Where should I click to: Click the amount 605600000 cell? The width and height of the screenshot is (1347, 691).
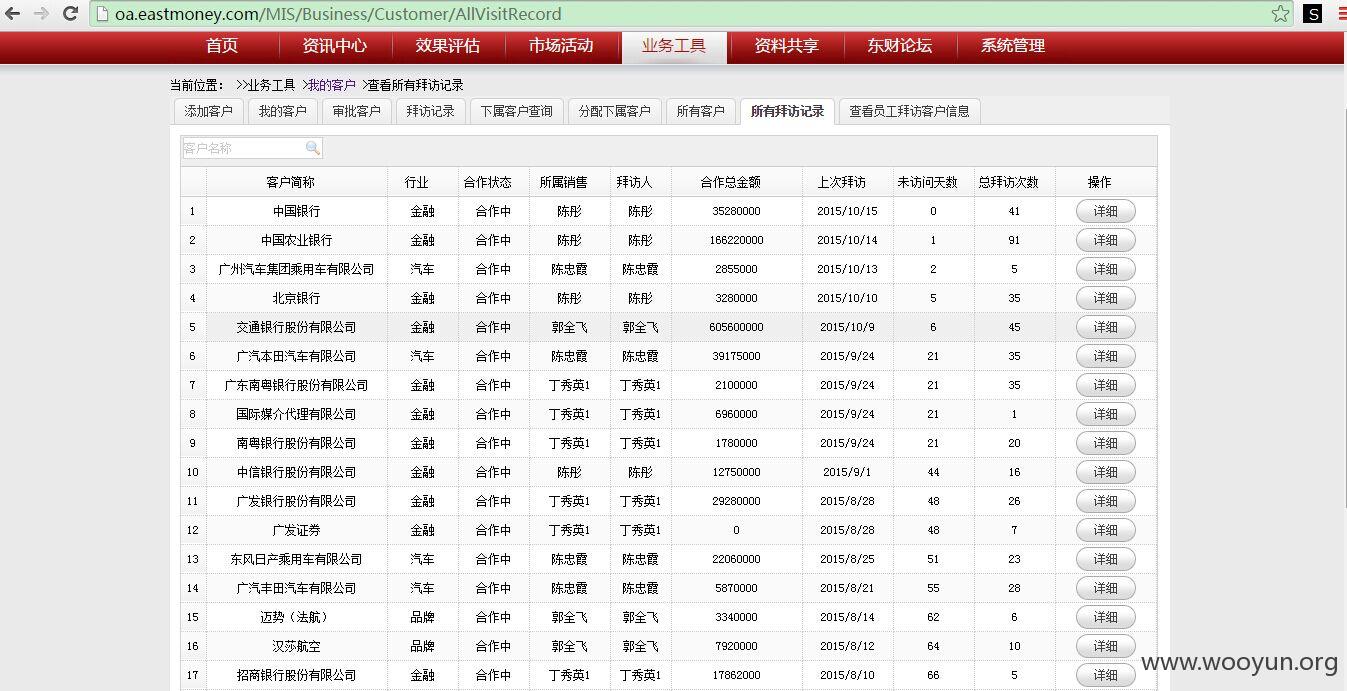coord(737,327)
